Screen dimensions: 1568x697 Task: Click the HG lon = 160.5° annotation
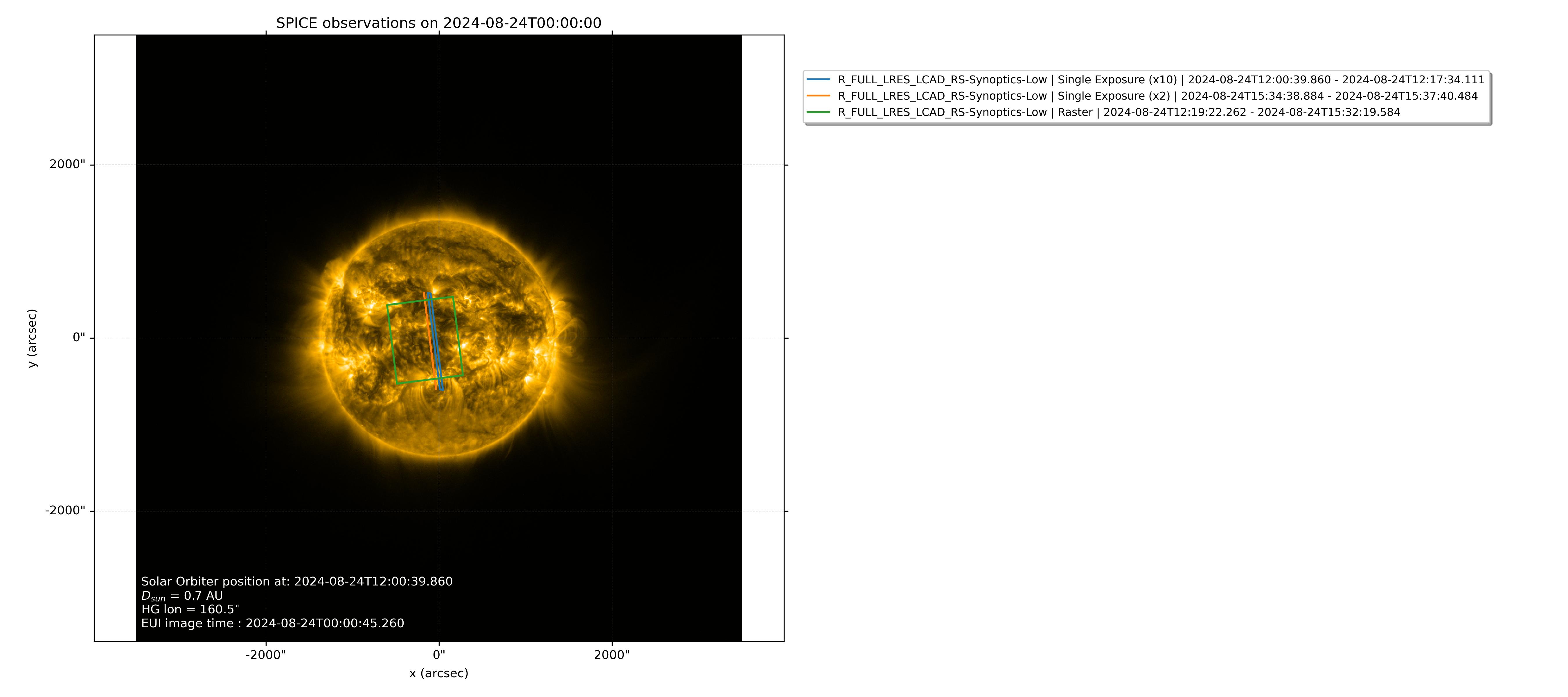(x=190, y=609)
